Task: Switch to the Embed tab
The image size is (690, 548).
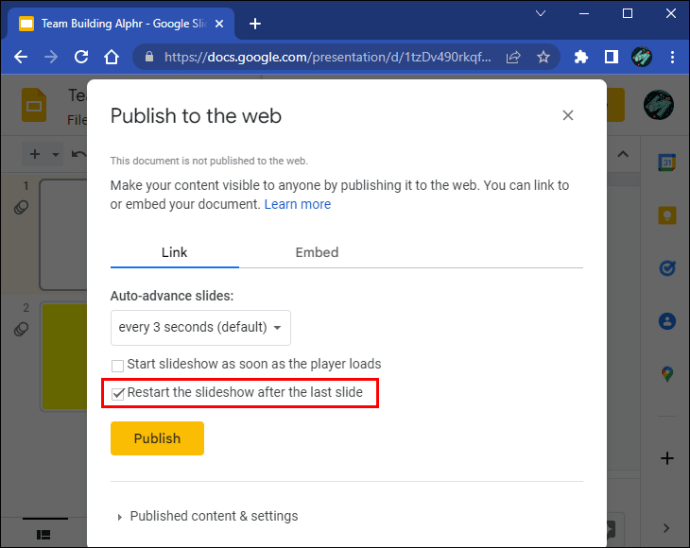Action: coord(317,253)
